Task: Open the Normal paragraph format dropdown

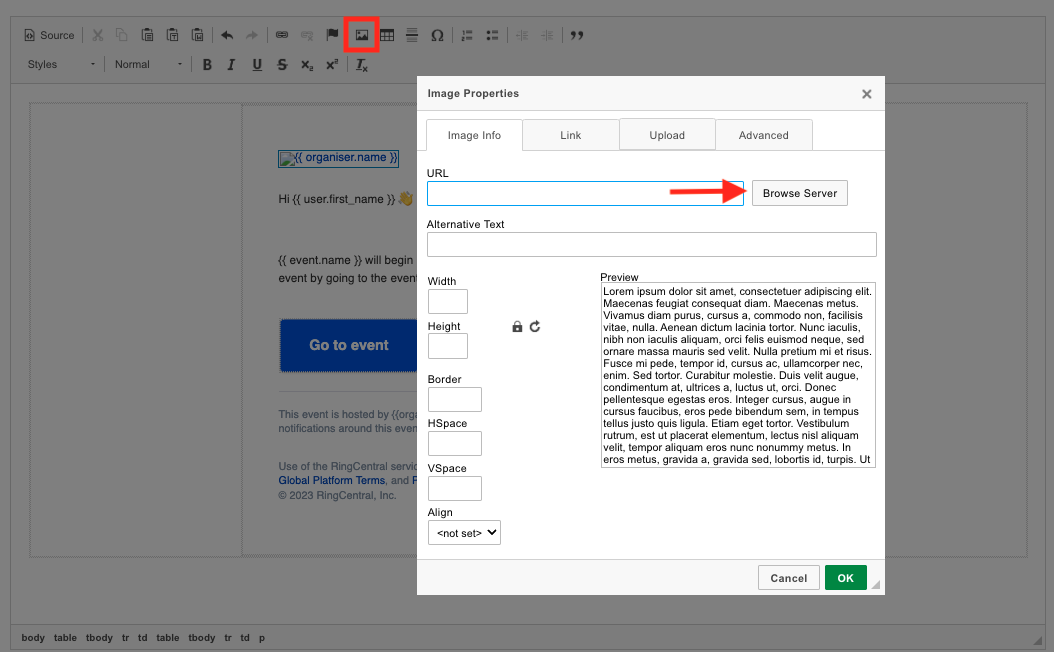Action: pos(148,65)
